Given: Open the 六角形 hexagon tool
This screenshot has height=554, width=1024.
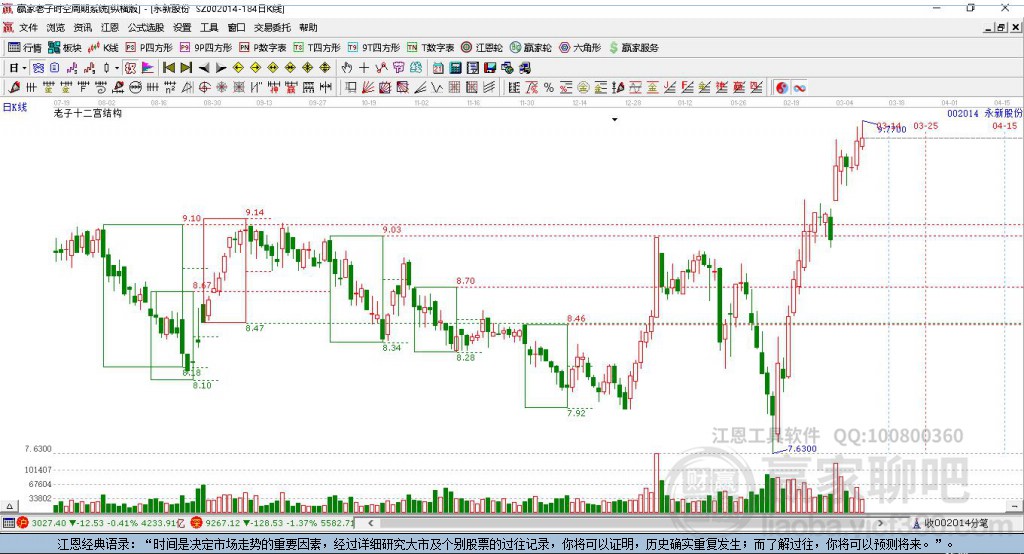Looking at the screenshot, I should (580, 48).
